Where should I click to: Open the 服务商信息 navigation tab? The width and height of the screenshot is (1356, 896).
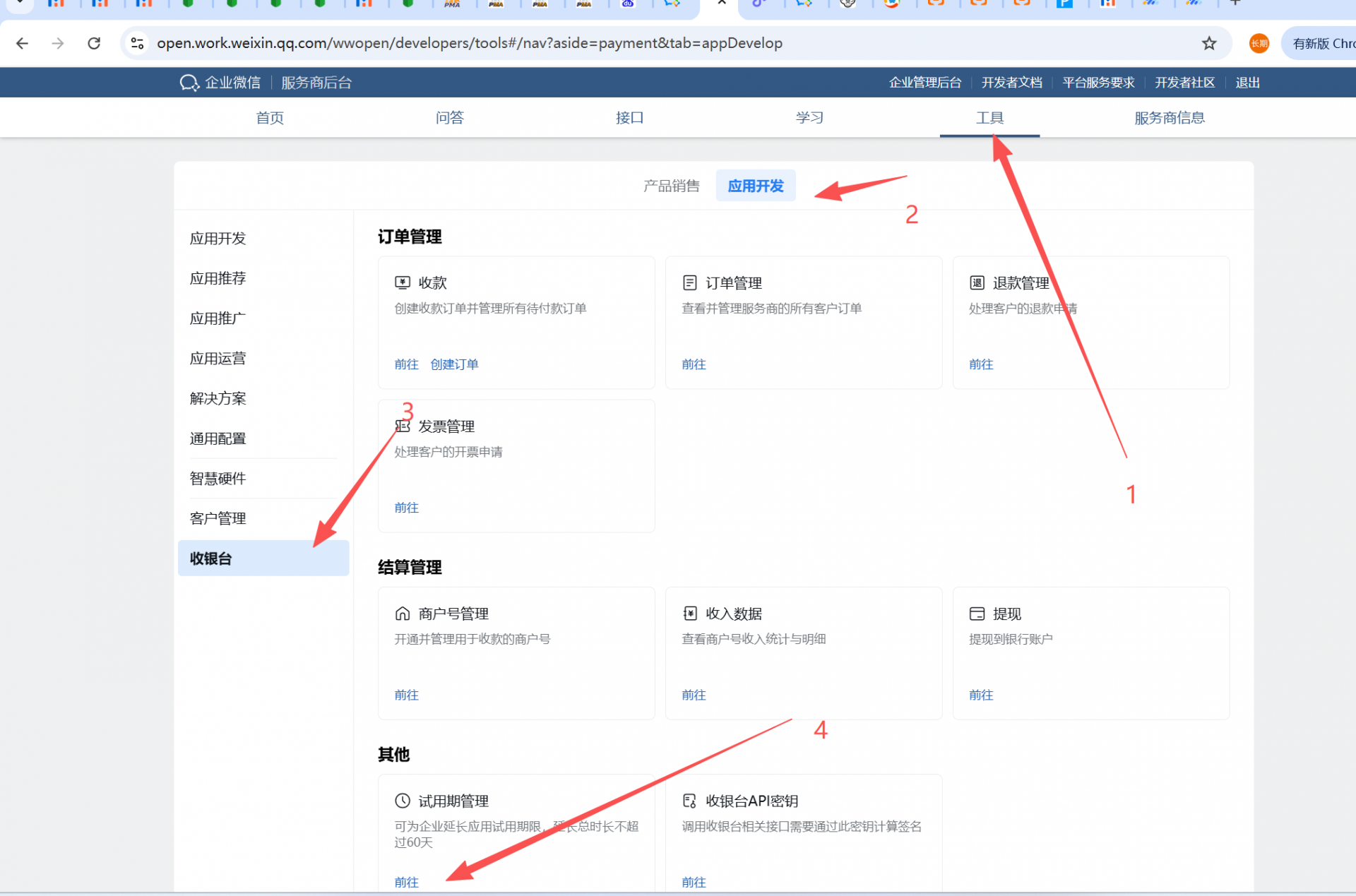(x=1169, y=118)
